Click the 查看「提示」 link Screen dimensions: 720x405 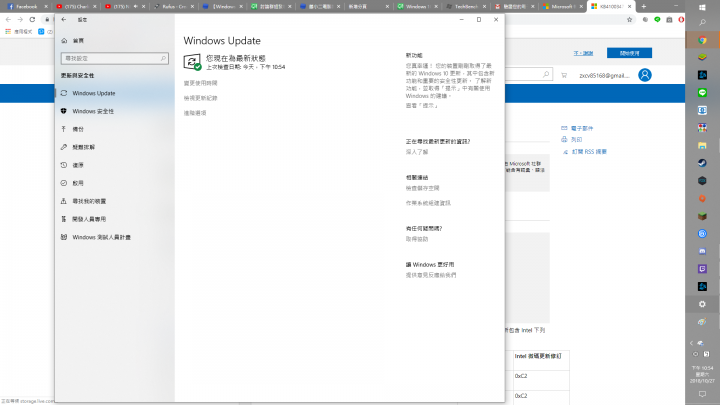coord(422,106)
